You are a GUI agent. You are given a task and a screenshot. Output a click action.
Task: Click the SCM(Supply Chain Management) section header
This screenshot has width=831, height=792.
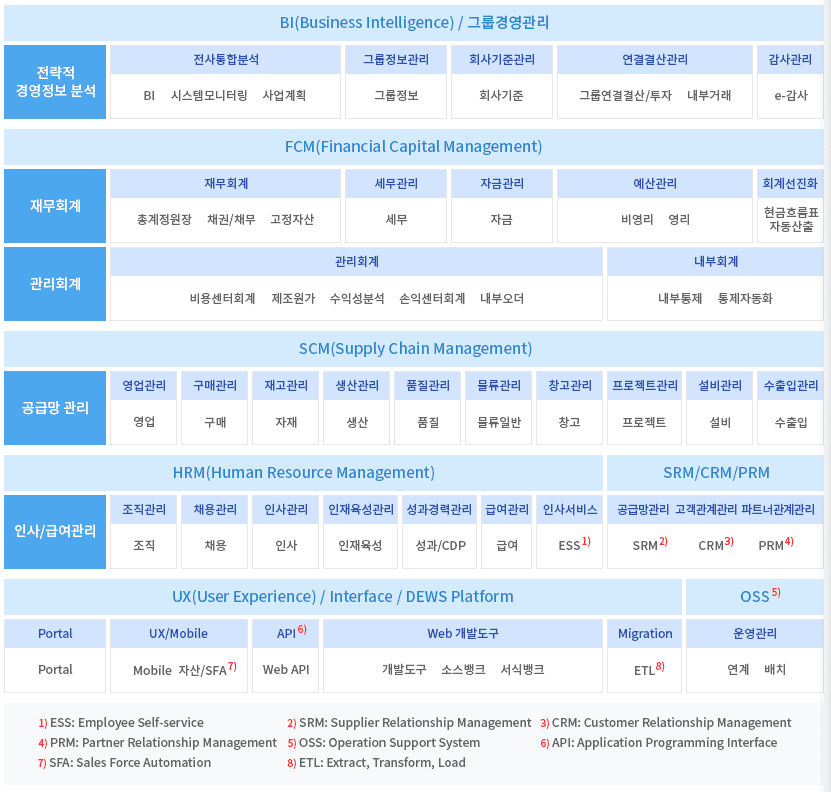(415, 349)
